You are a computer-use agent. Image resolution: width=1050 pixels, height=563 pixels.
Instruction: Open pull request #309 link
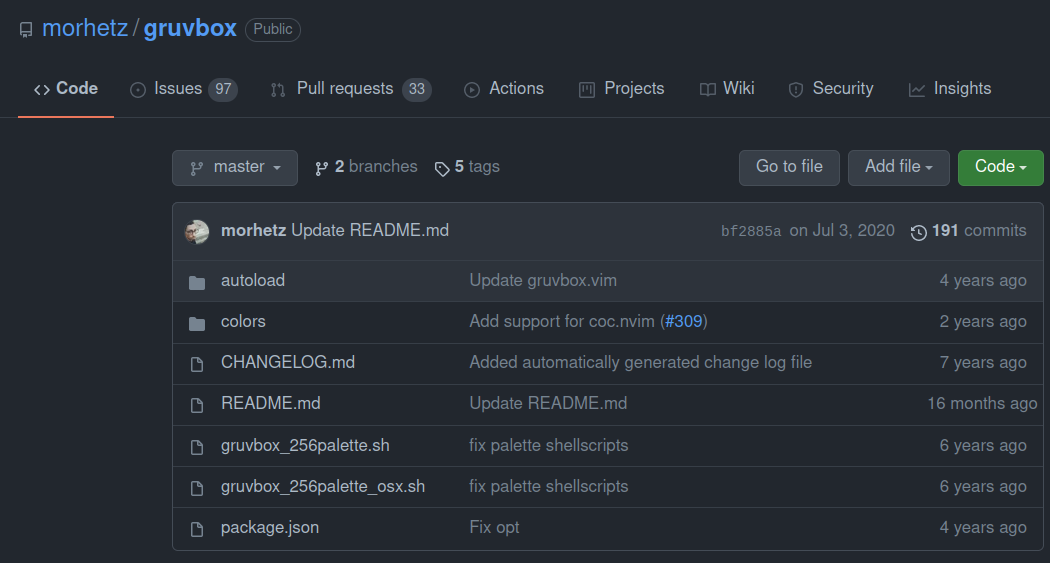[684, 322]
